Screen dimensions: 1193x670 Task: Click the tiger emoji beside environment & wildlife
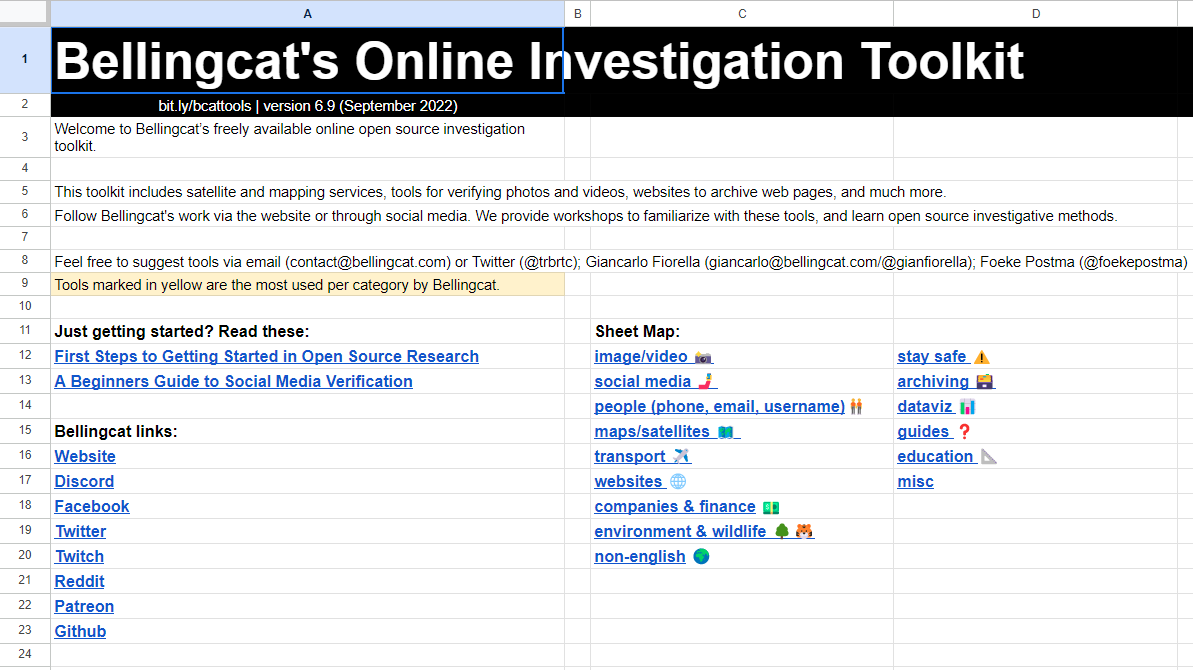pos(804,531)
